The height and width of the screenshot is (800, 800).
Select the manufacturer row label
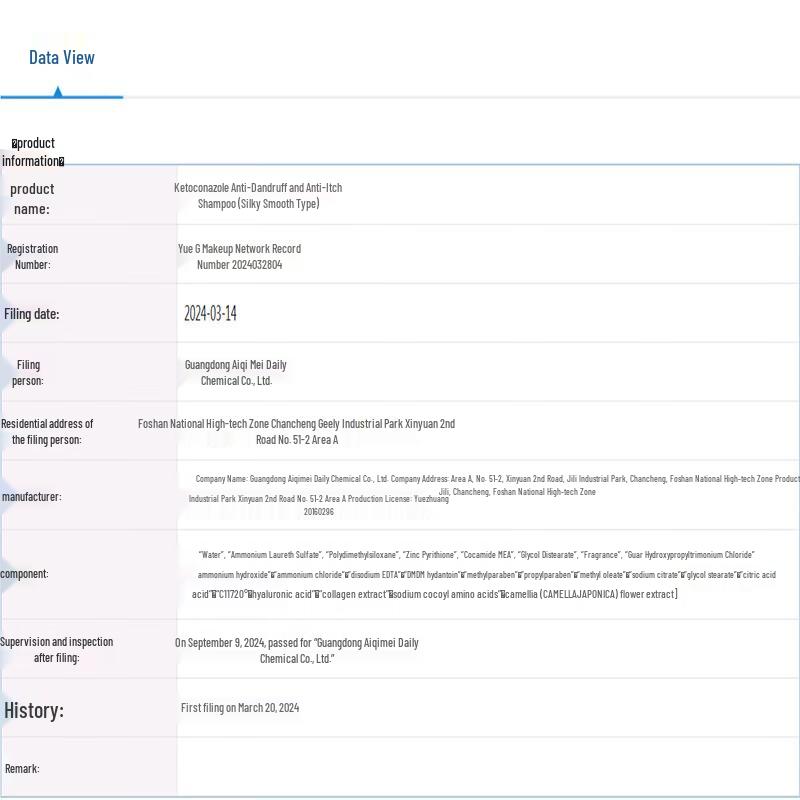tap(32, 497)
